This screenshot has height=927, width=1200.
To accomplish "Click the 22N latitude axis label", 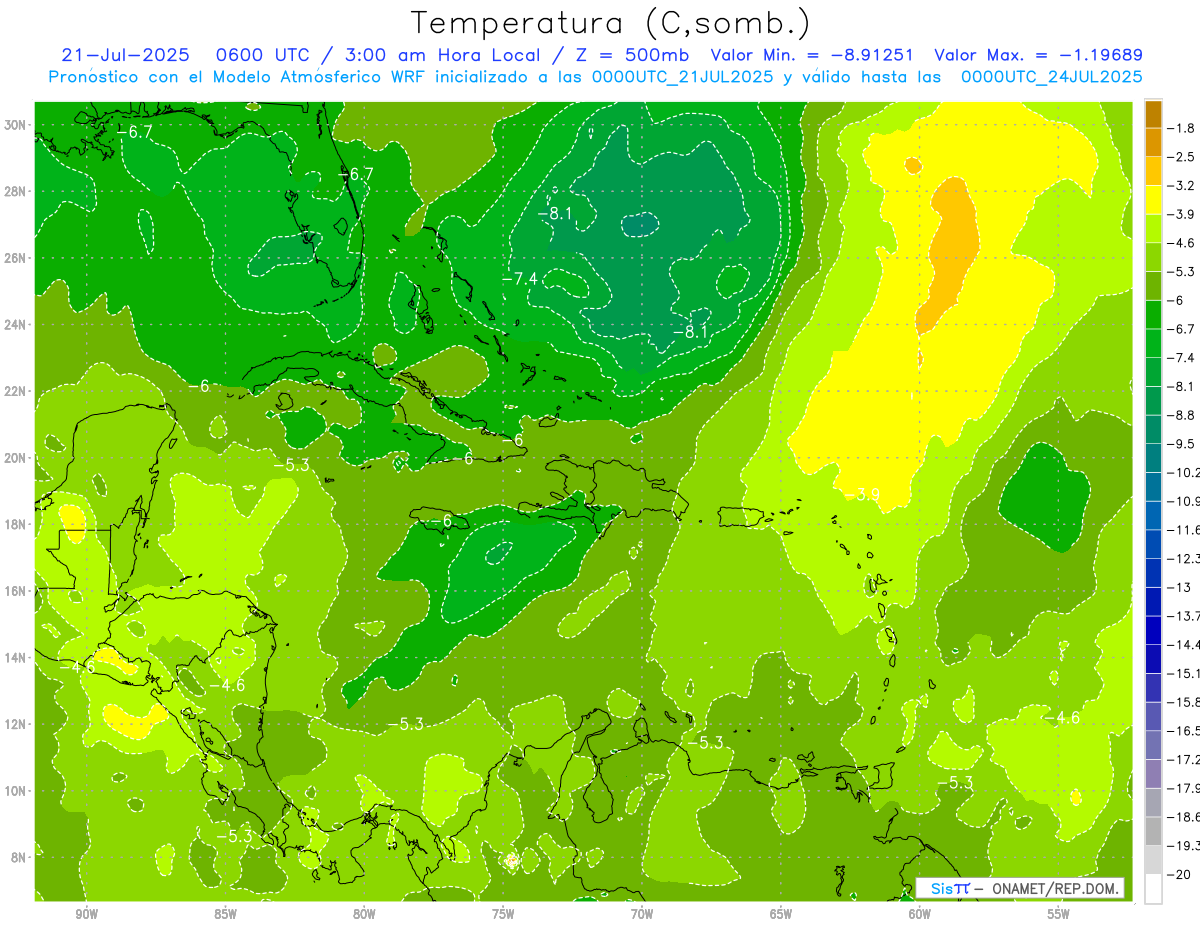I will (x=17, y=391).
